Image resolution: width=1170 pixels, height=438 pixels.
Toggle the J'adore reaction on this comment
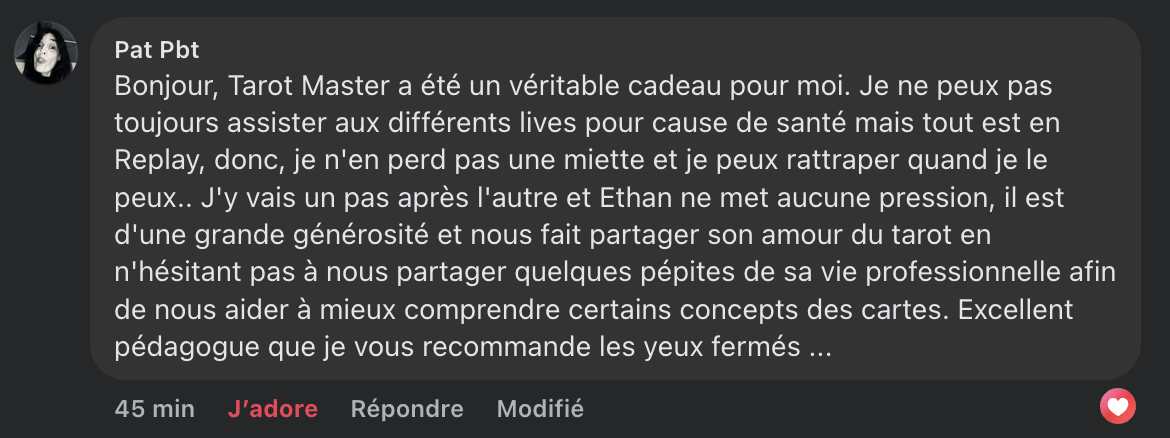tap(272, 408)
